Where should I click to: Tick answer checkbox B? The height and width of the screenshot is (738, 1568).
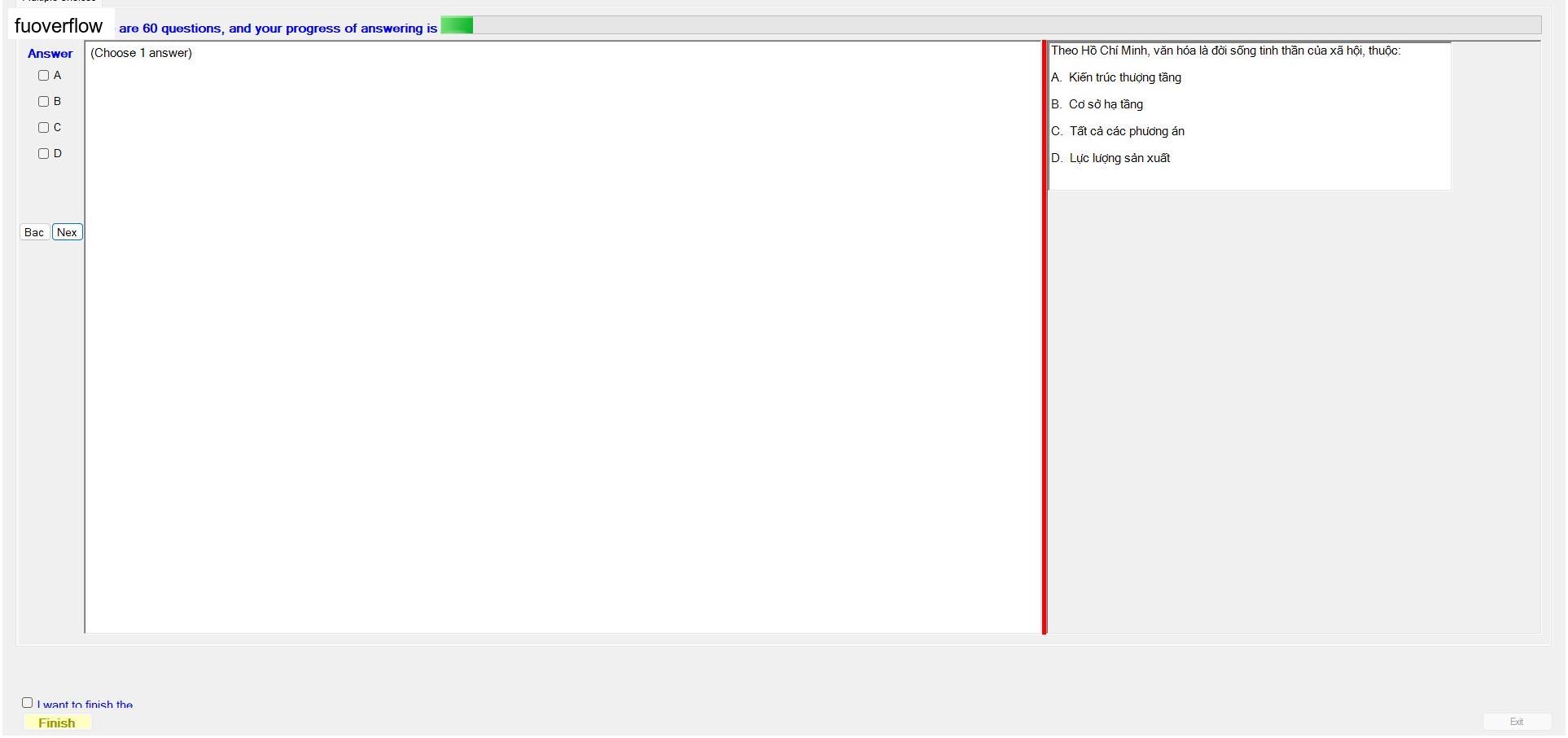pos(44,102)
